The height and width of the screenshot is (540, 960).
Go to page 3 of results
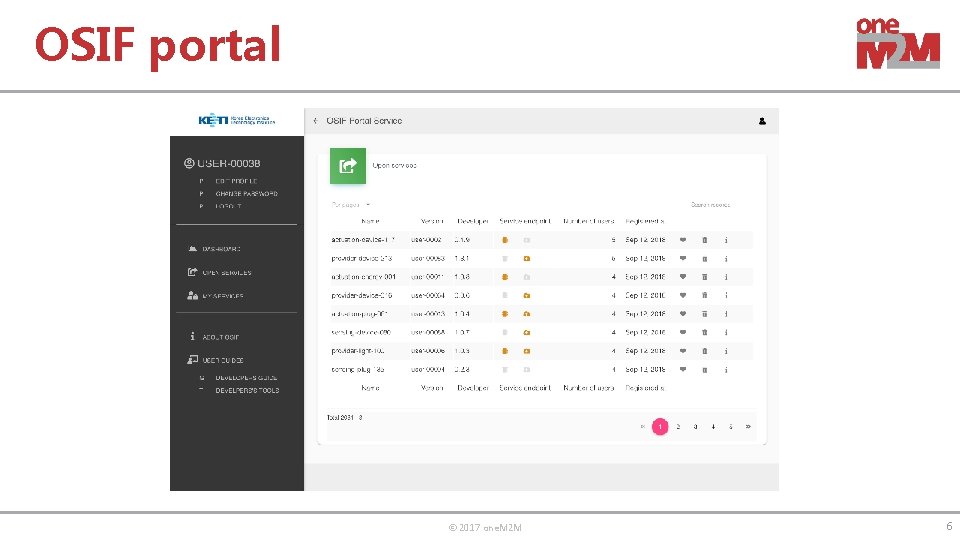coord(696,427)
